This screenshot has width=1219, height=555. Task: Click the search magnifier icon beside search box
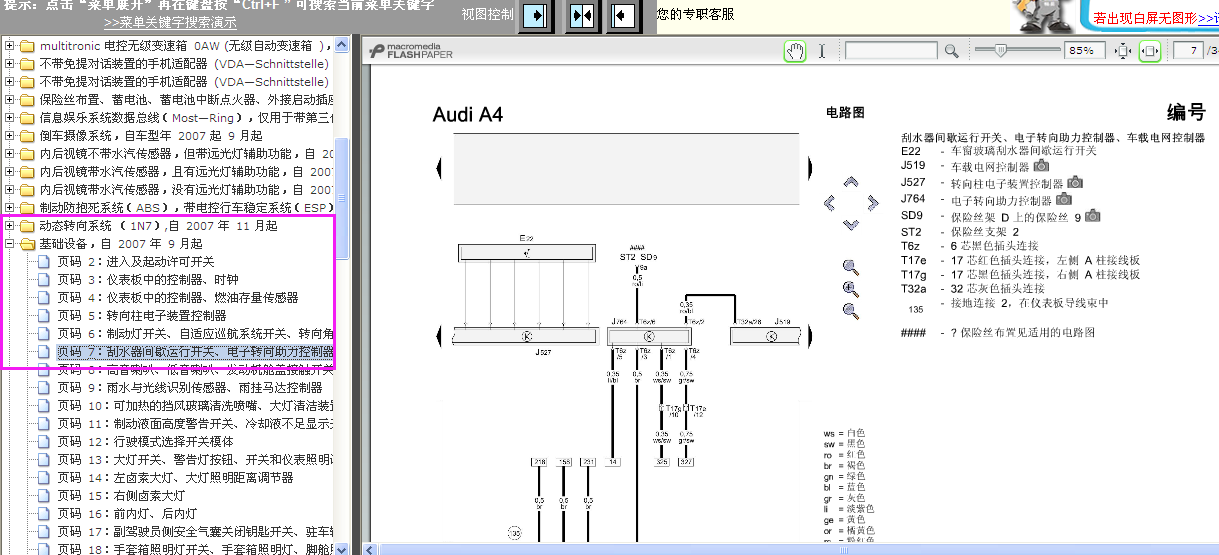951,50
